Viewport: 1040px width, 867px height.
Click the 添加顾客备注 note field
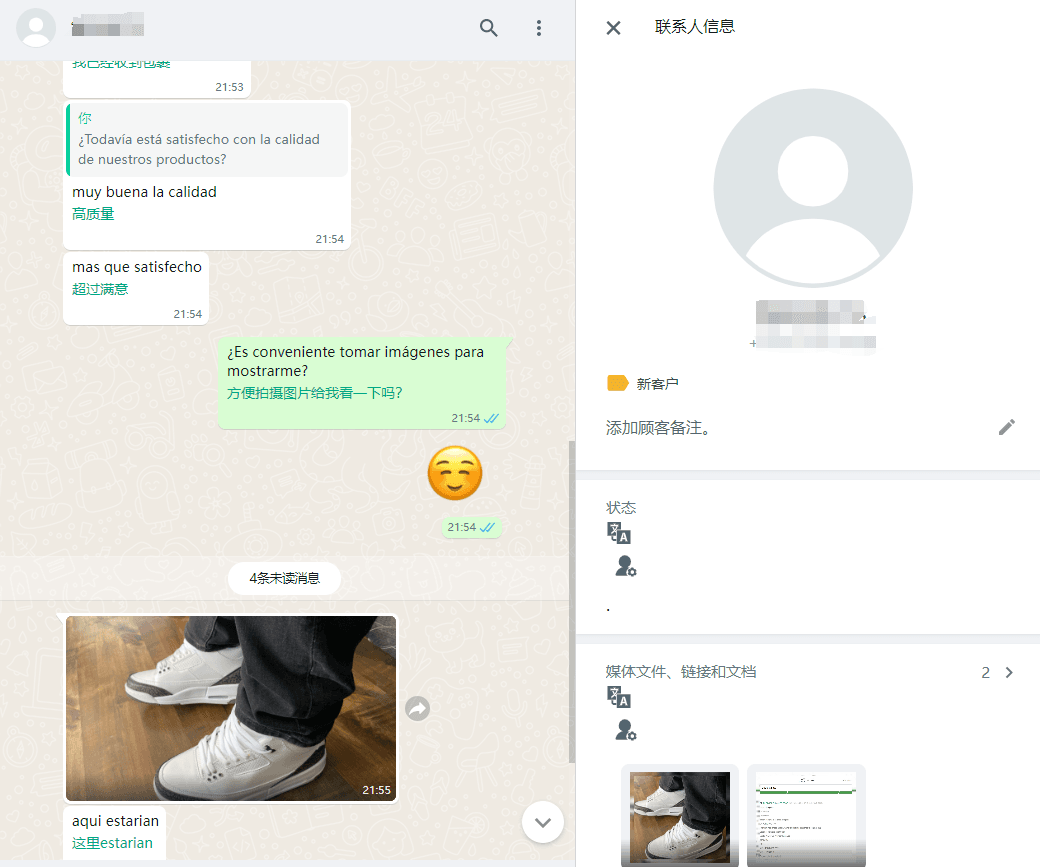pyautogui.click(x=659, y=428)
